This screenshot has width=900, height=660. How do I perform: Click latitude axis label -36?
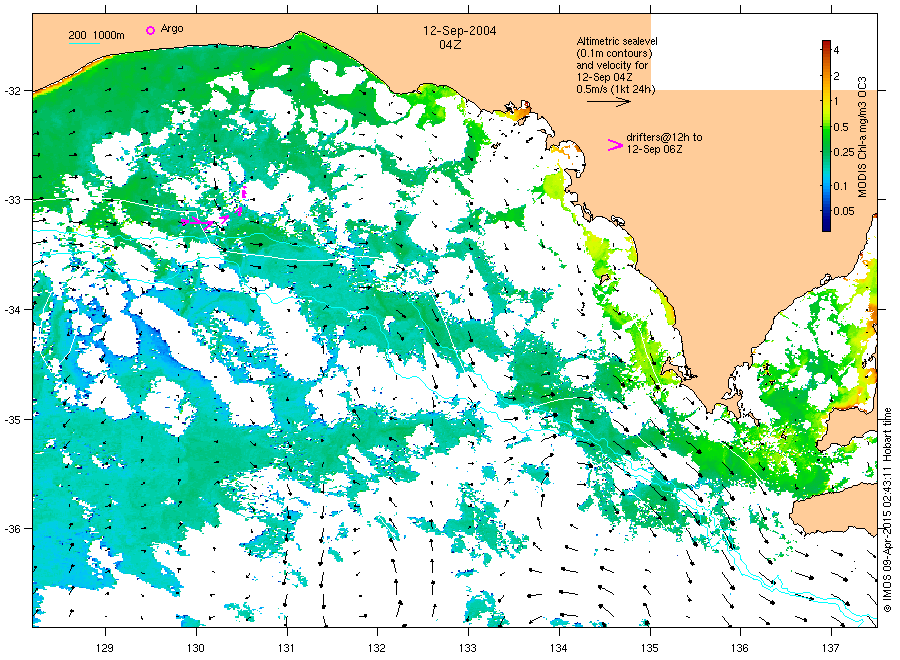click(12, 529)
